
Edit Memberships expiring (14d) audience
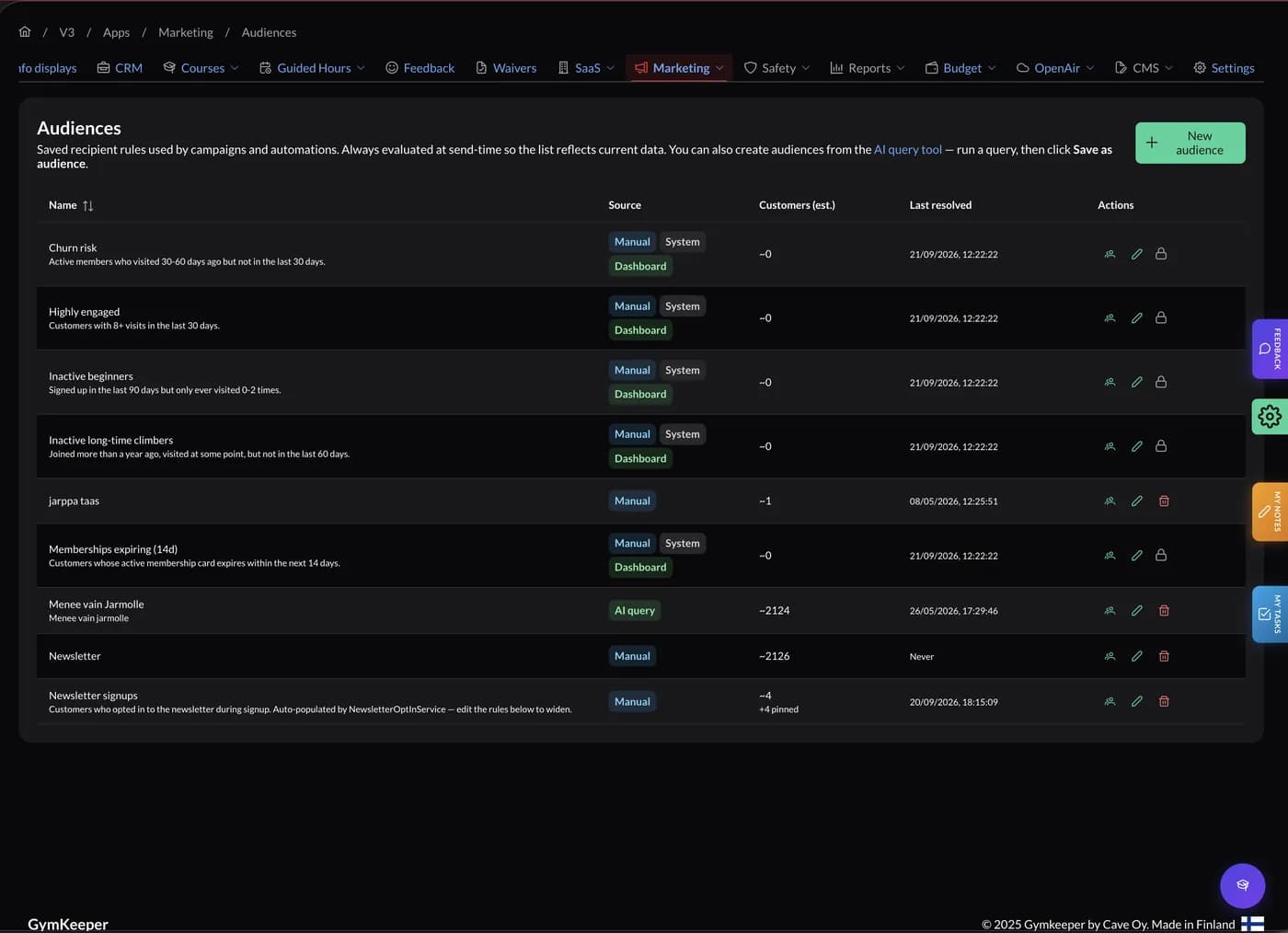[x=1137, y=556]
